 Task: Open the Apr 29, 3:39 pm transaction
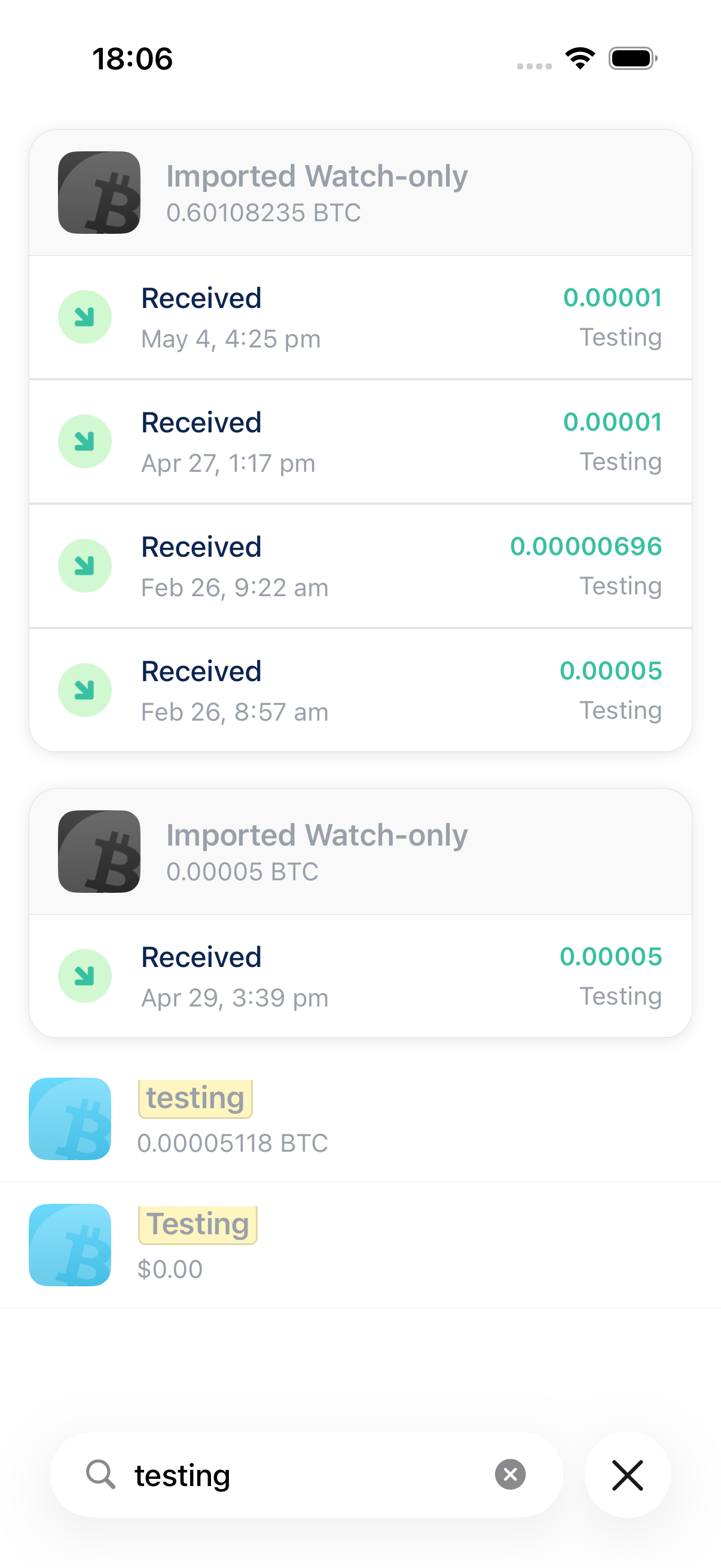click(x=360, y=977)
